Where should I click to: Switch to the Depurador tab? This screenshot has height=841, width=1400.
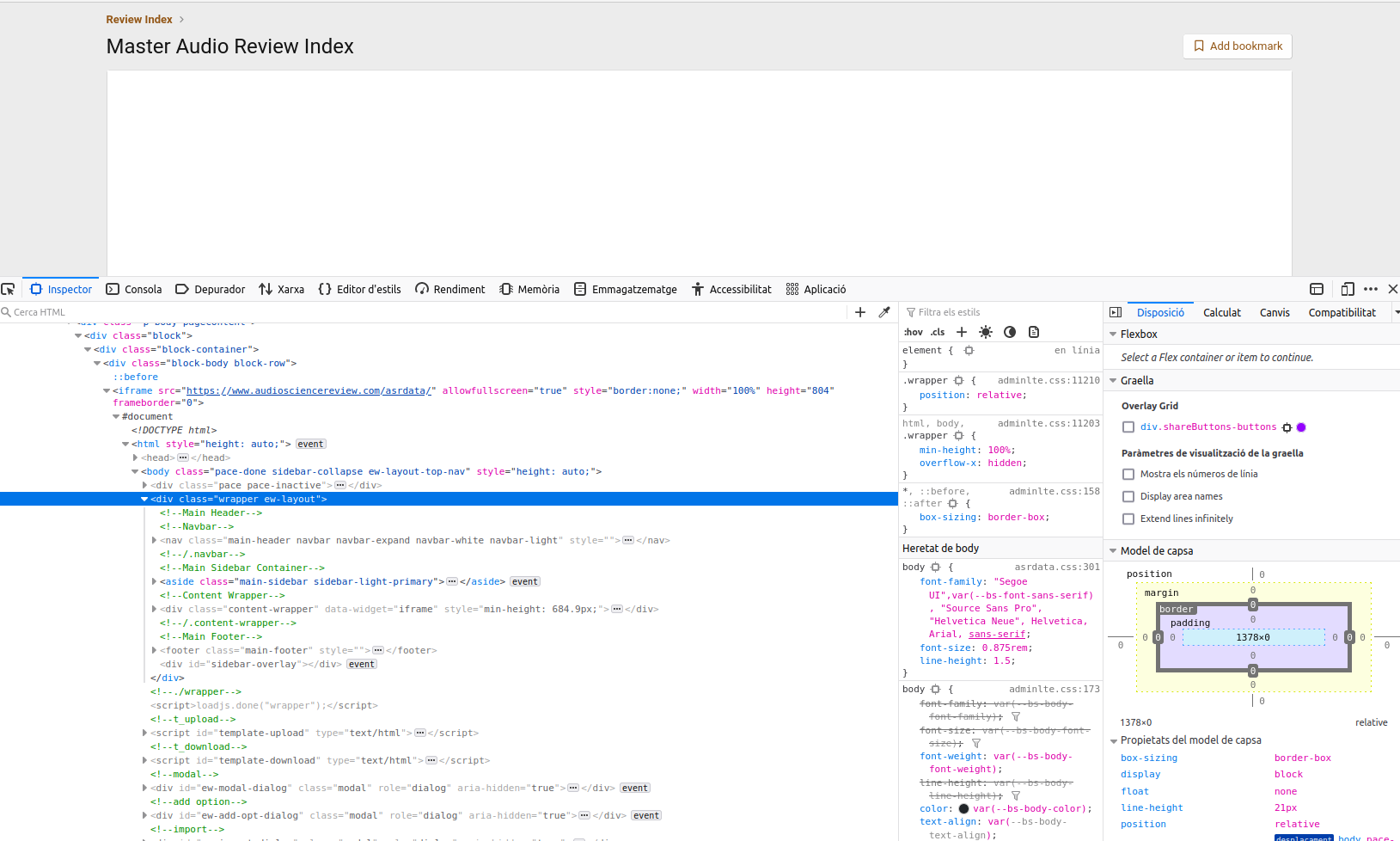coord(211,289)
